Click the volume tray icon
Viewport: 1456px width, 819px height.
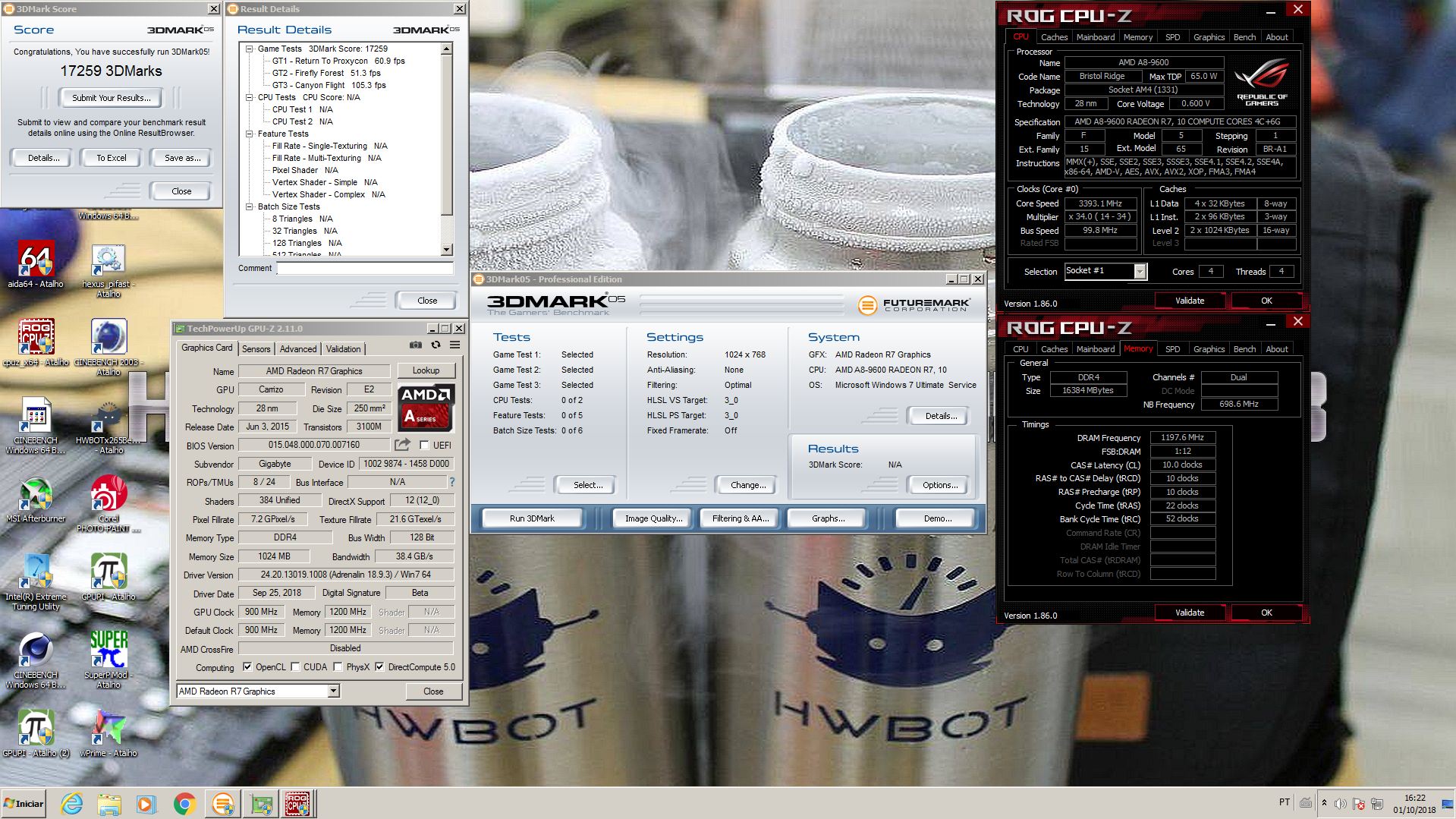click(1341, 803)
